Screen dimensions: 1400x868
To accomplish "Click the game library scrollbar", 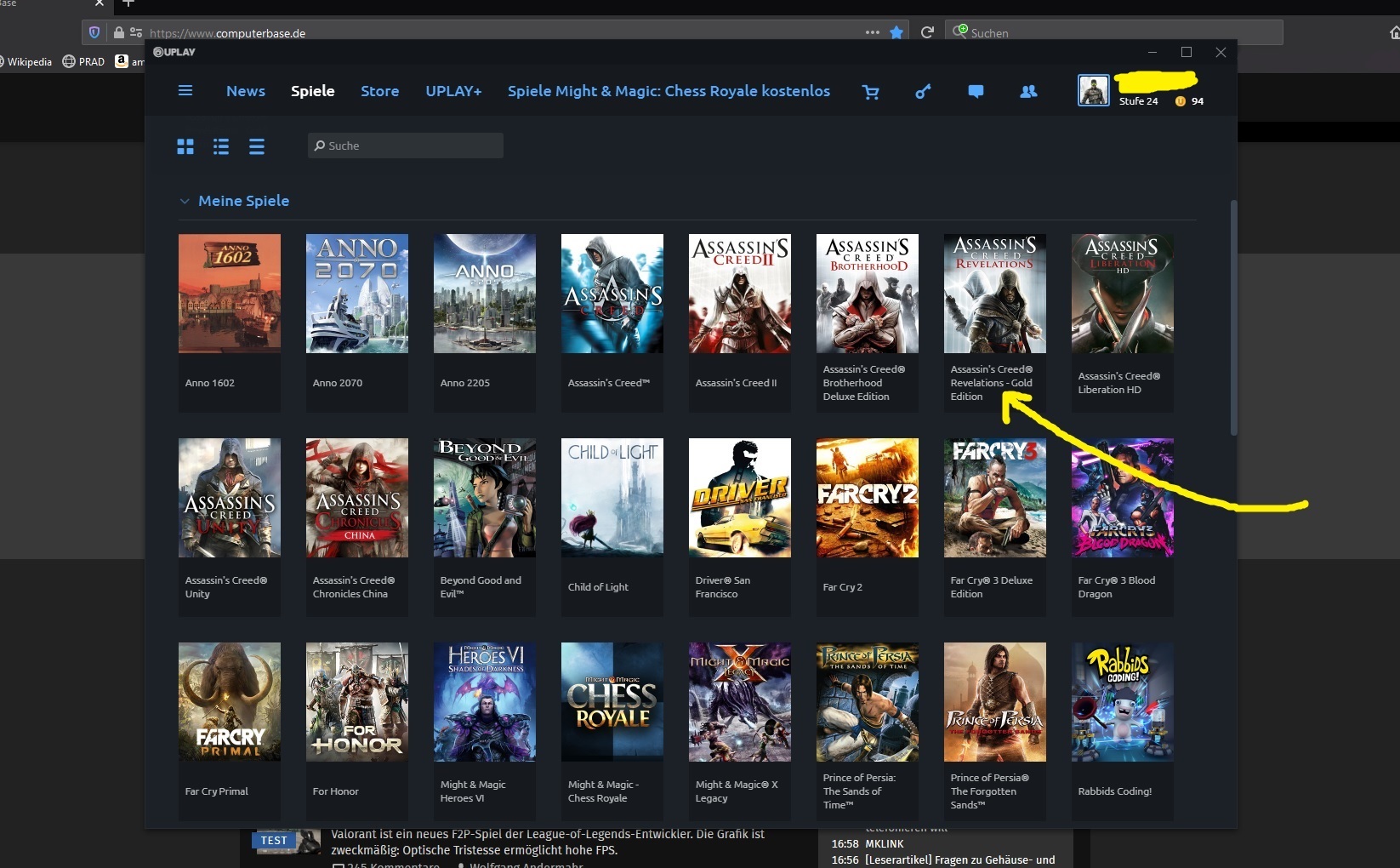I will (x=1233, y=317).
